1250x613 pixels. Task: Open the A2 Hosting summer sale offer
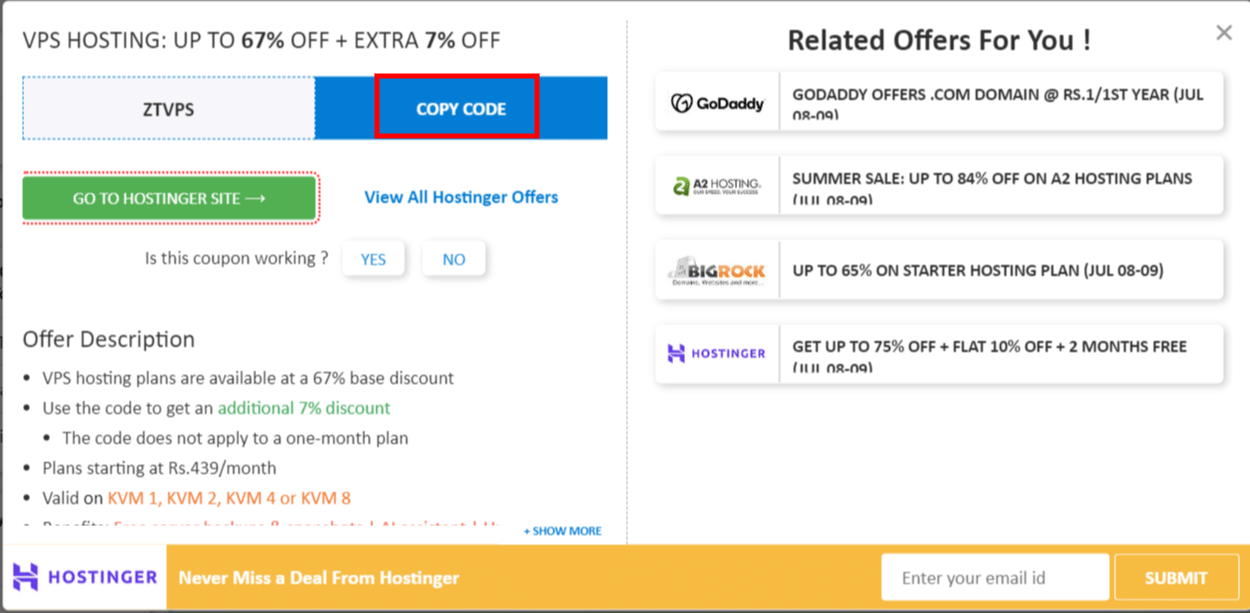1000,185
